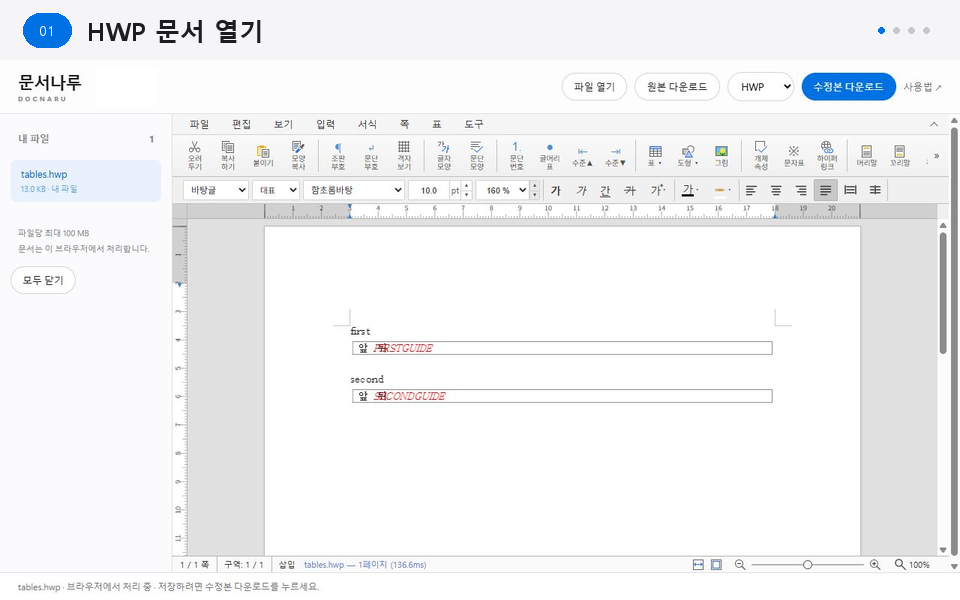Screen dimensions: 960x600
Task: Open the 사용법 link
Action: pyautogui.click(x=922, y=87)
